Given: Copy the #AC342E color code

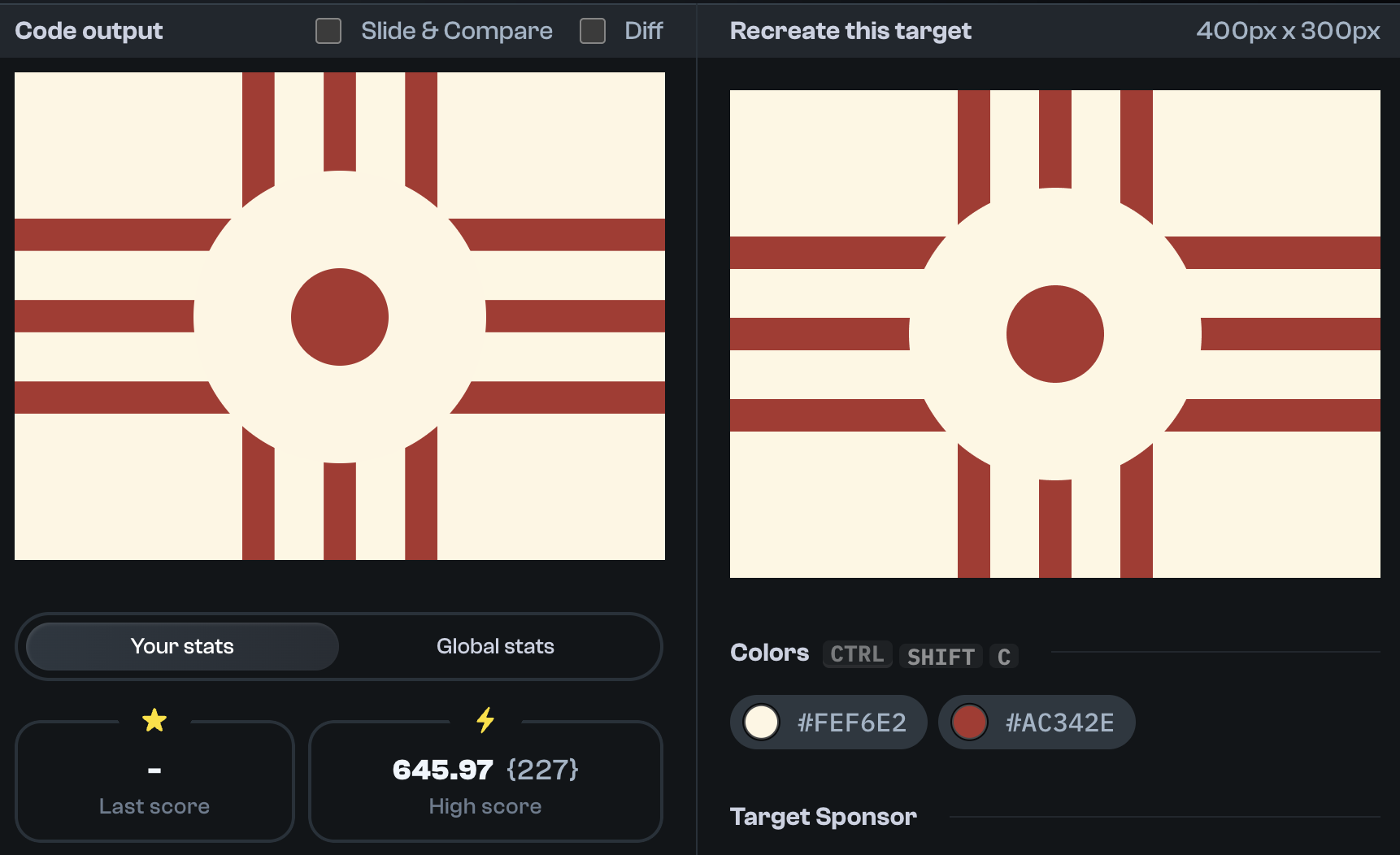Looking at the screenshot, I should click(x=1061, y=722).
